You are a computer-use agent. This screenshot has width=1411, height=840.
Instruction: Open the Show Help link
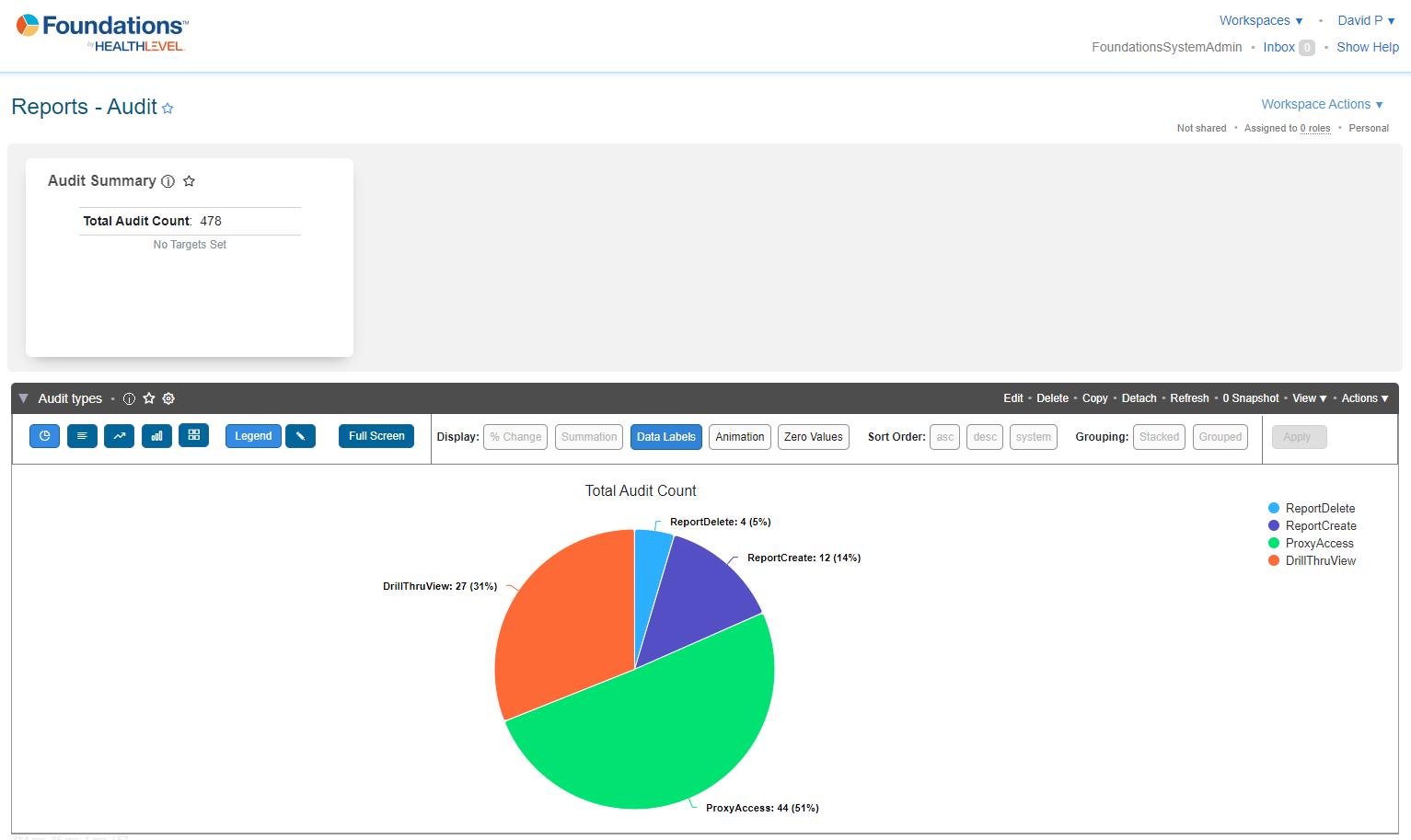(x=1367, y=47)
